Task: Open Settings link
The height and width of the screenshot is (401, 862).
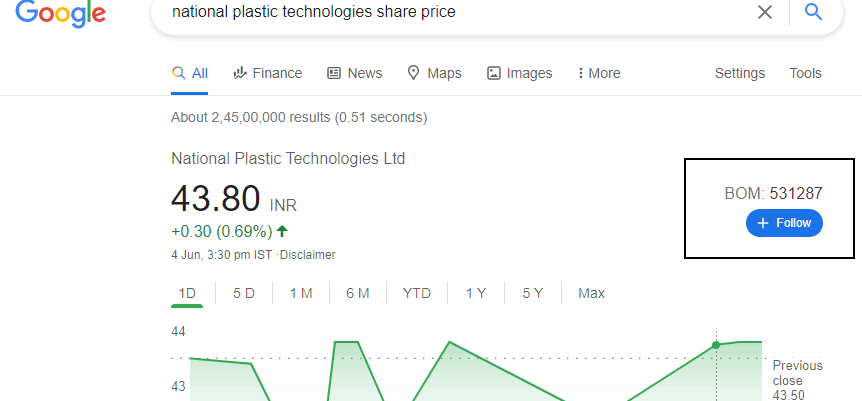Action: click(739, 73)
